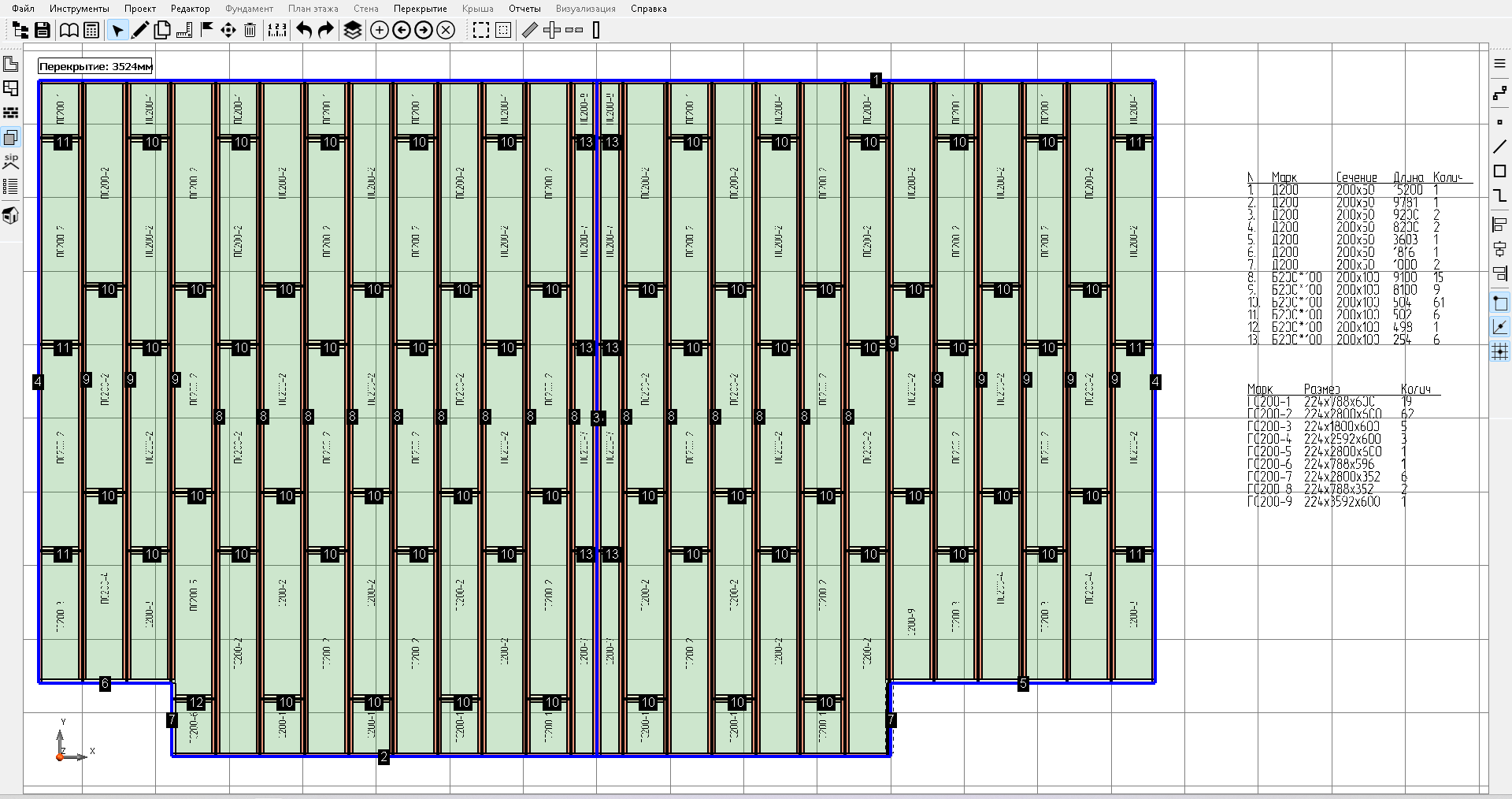This screenshot has width=1512, height=799.
Task: Select the SIP roof icon in sidebar
Action: 11,162
